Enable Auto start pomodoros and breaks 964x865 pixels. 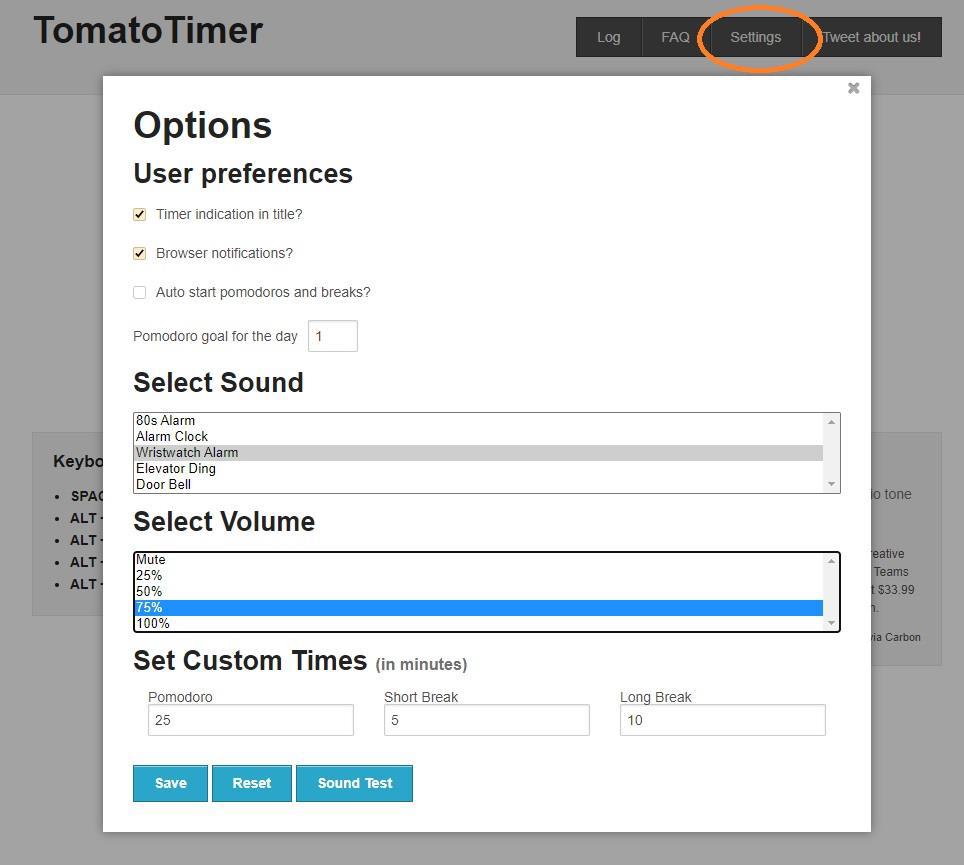pyautogui.click(x=140, y=292)
